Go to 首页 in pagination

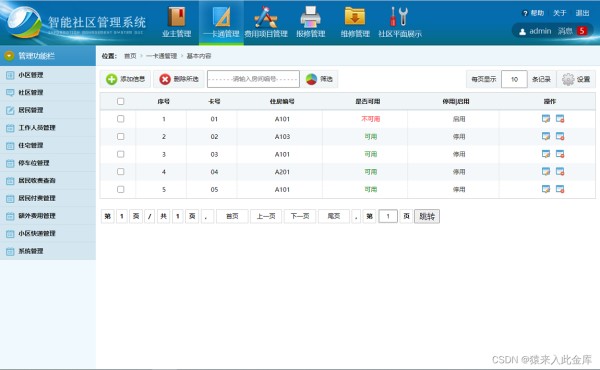[232, 216]
